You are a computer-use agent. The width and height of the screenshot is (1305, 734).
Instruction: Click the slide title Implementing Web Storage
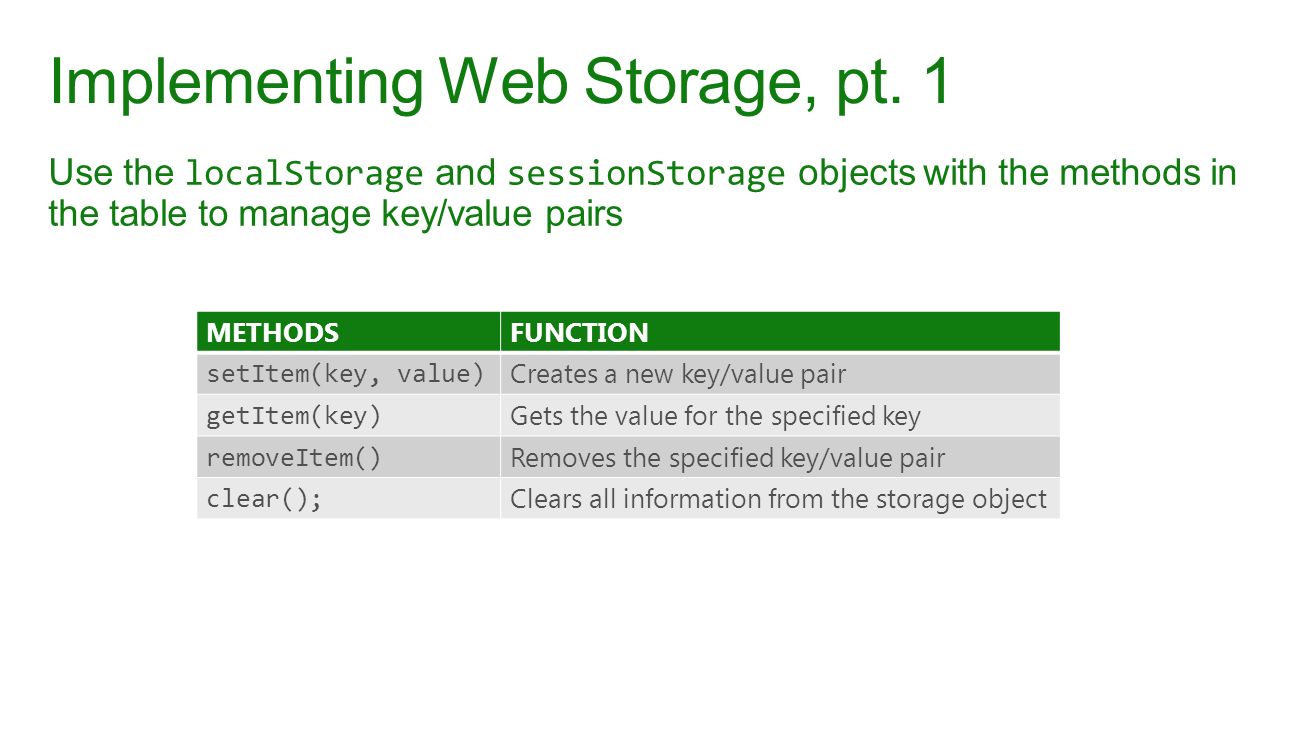pyautogui.click(x=499, y=82)
